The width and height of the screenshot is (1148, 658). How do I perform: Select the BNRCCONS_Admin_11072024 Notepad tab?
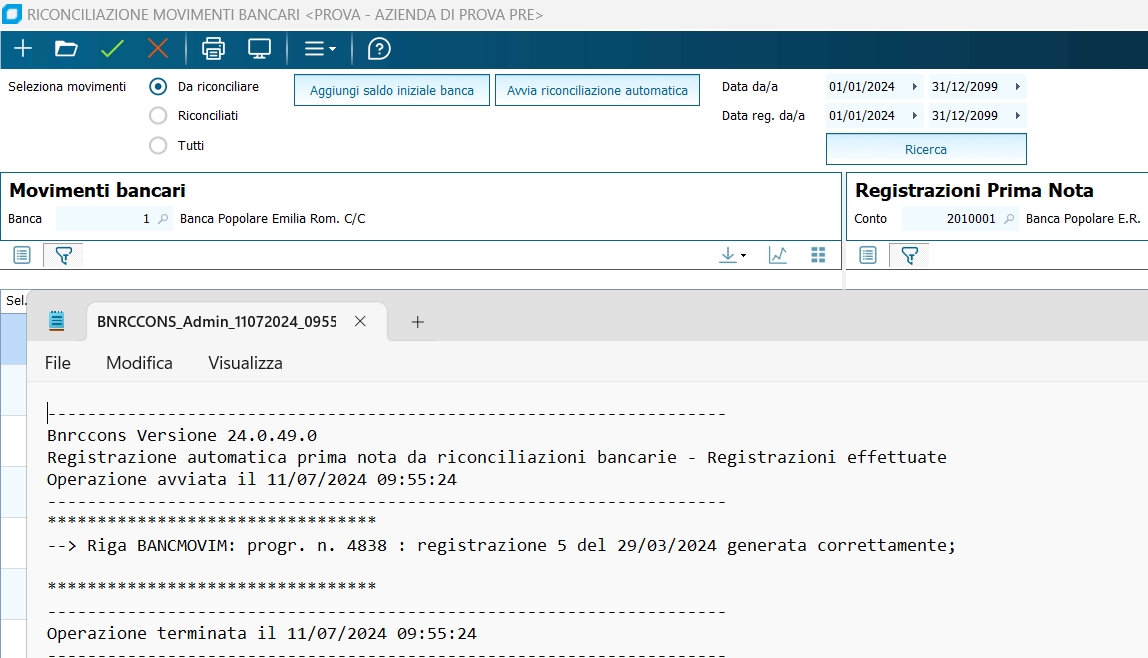pyautogui.click(x=217, y=322)
